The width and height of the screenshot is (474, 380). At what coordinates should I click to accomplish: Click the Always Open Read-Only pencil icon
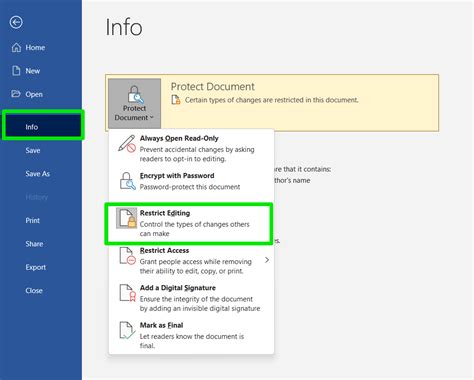tap(127, 144)
